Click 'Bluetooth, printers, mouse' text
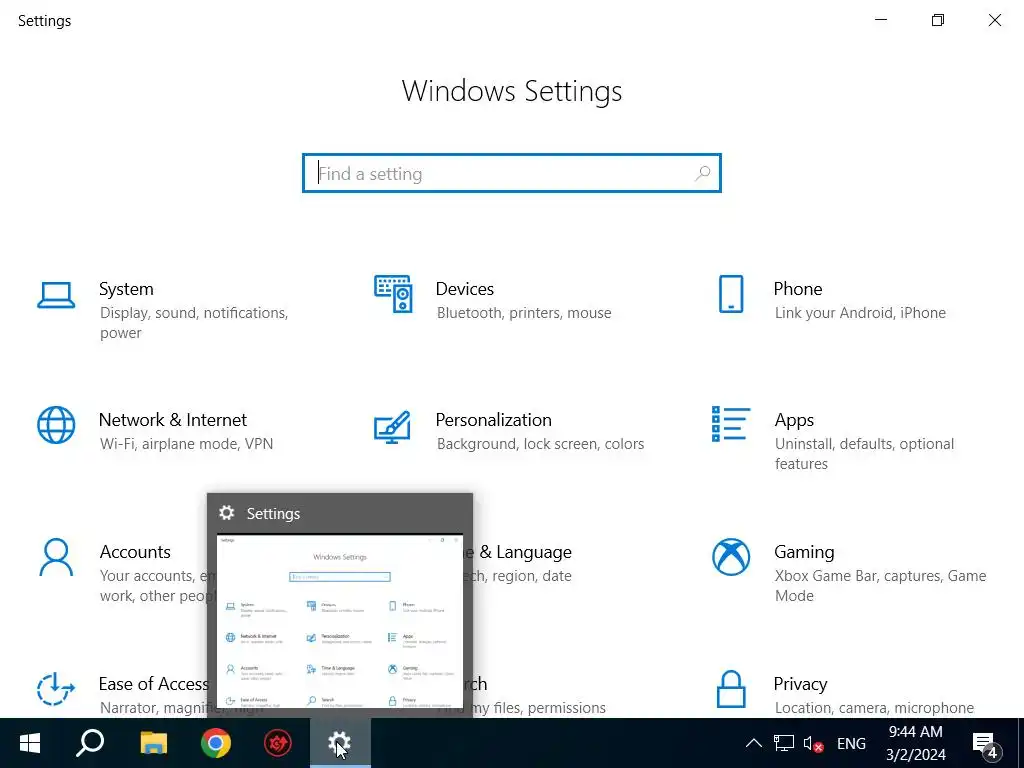Screen dimensions: 1024x768 pyautogui.click(x=524, y=313)
